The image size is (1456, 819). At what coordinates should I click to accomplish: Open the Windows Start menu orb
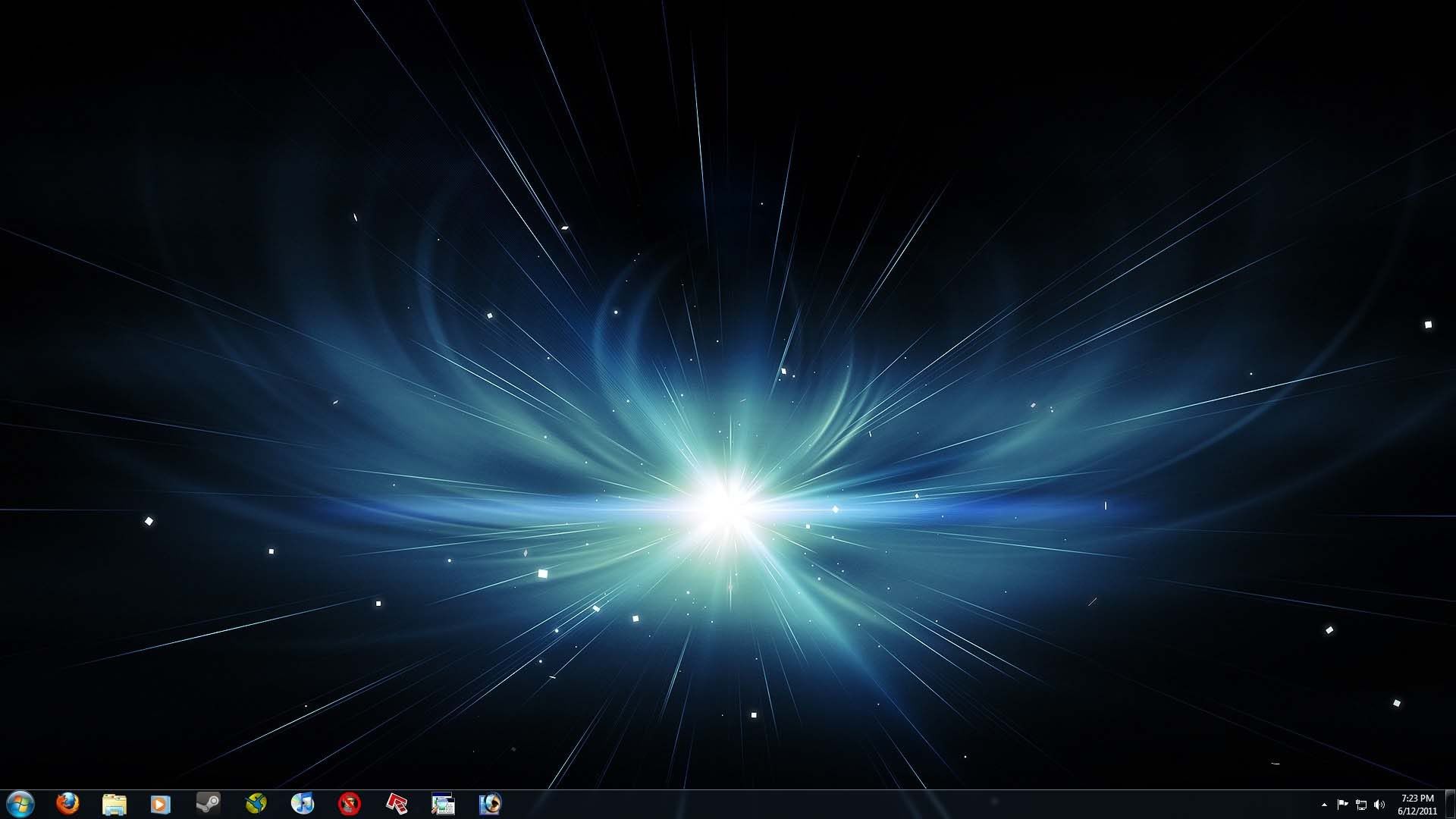pos(20,804)
